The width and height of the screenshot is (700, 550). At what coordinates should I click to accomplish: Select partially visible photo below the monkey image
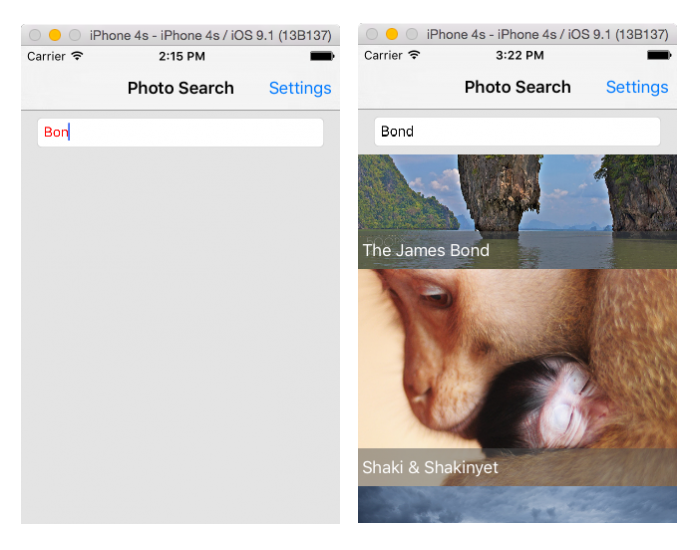point(517,505)
